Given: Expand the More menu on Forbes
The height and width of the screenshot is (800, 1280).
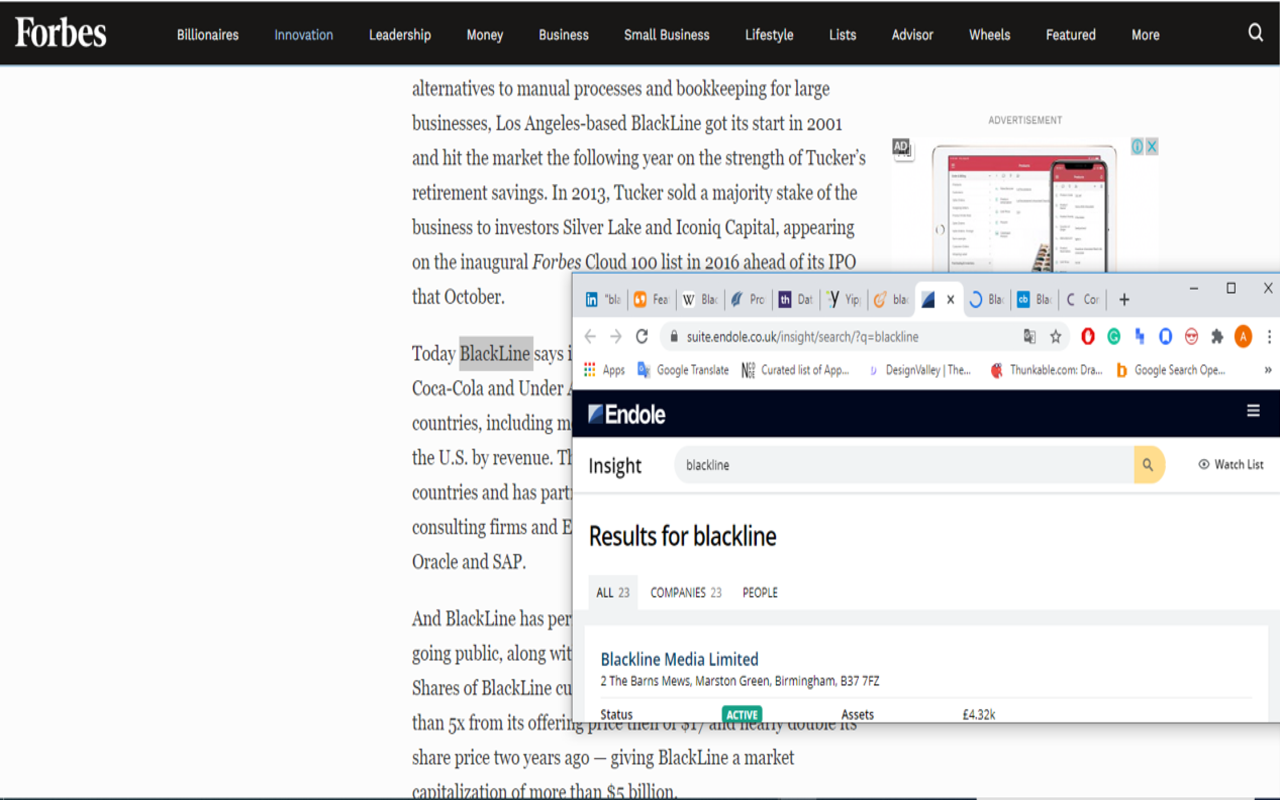Looking at the screenshot, I should click(1146, 34).
